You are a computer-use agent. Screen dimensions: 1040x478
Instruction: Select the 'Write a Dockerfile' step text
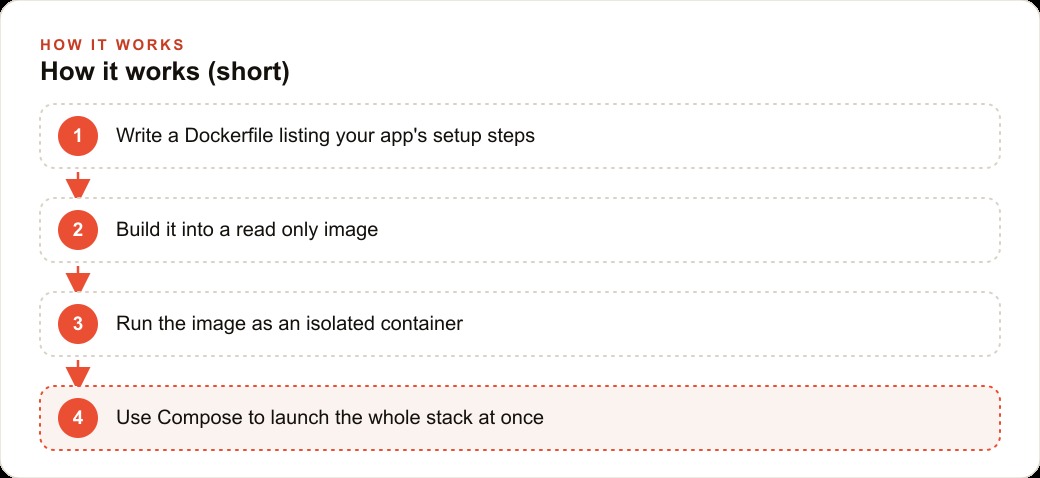pyautogui.click(x=325, y=136)
